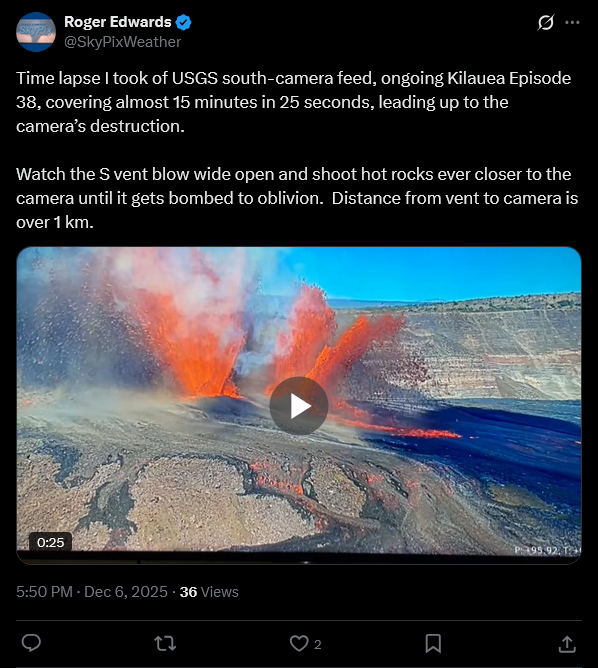Repost this tweet with retweet icon

(165, 643)
